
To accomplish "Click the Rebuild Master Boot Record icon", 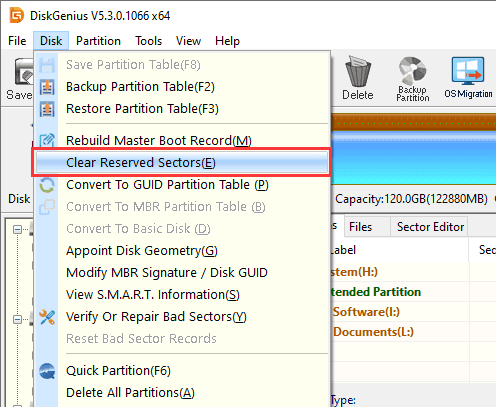I will [47, 140].
